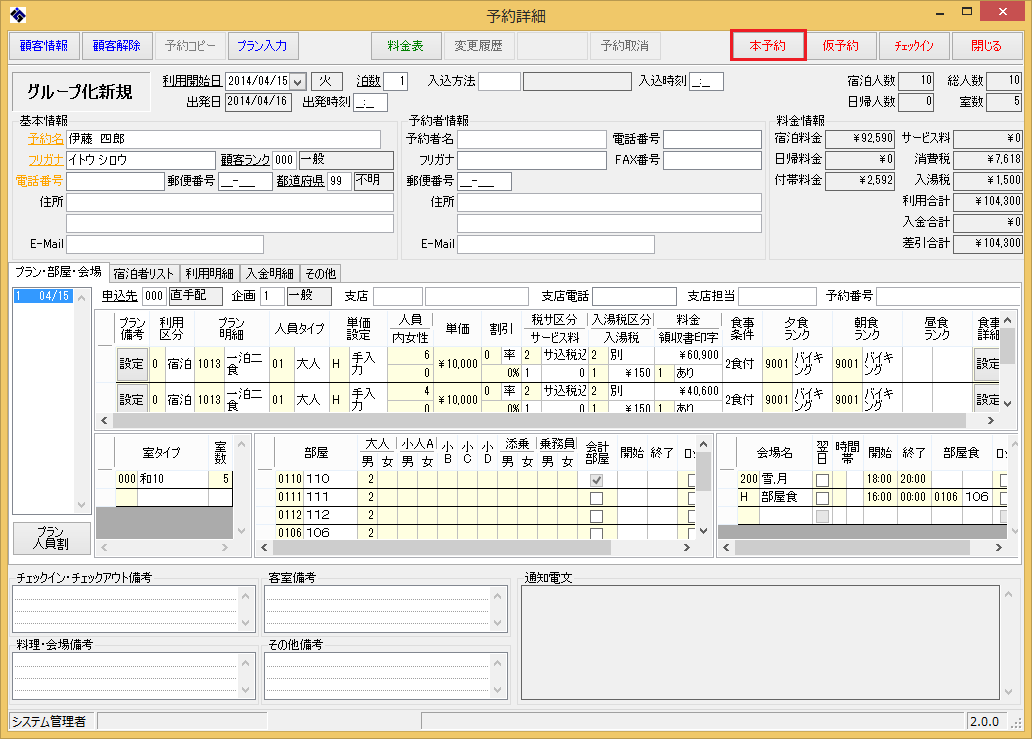Viewport: 1032px width, 739px height.
Task: Click the 予約番号 input field
Action: pos(948,296)
